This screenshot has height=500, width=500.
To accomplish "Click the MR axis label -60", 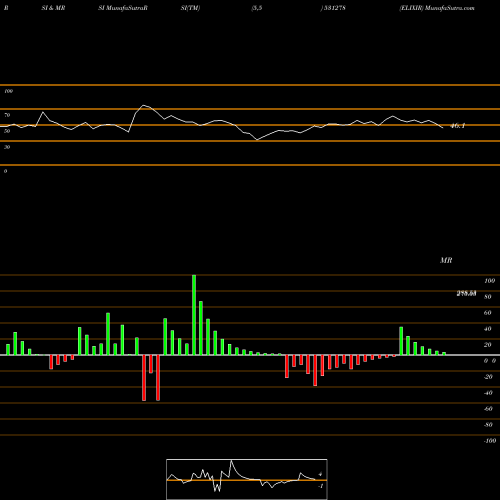I will point(488,409).
